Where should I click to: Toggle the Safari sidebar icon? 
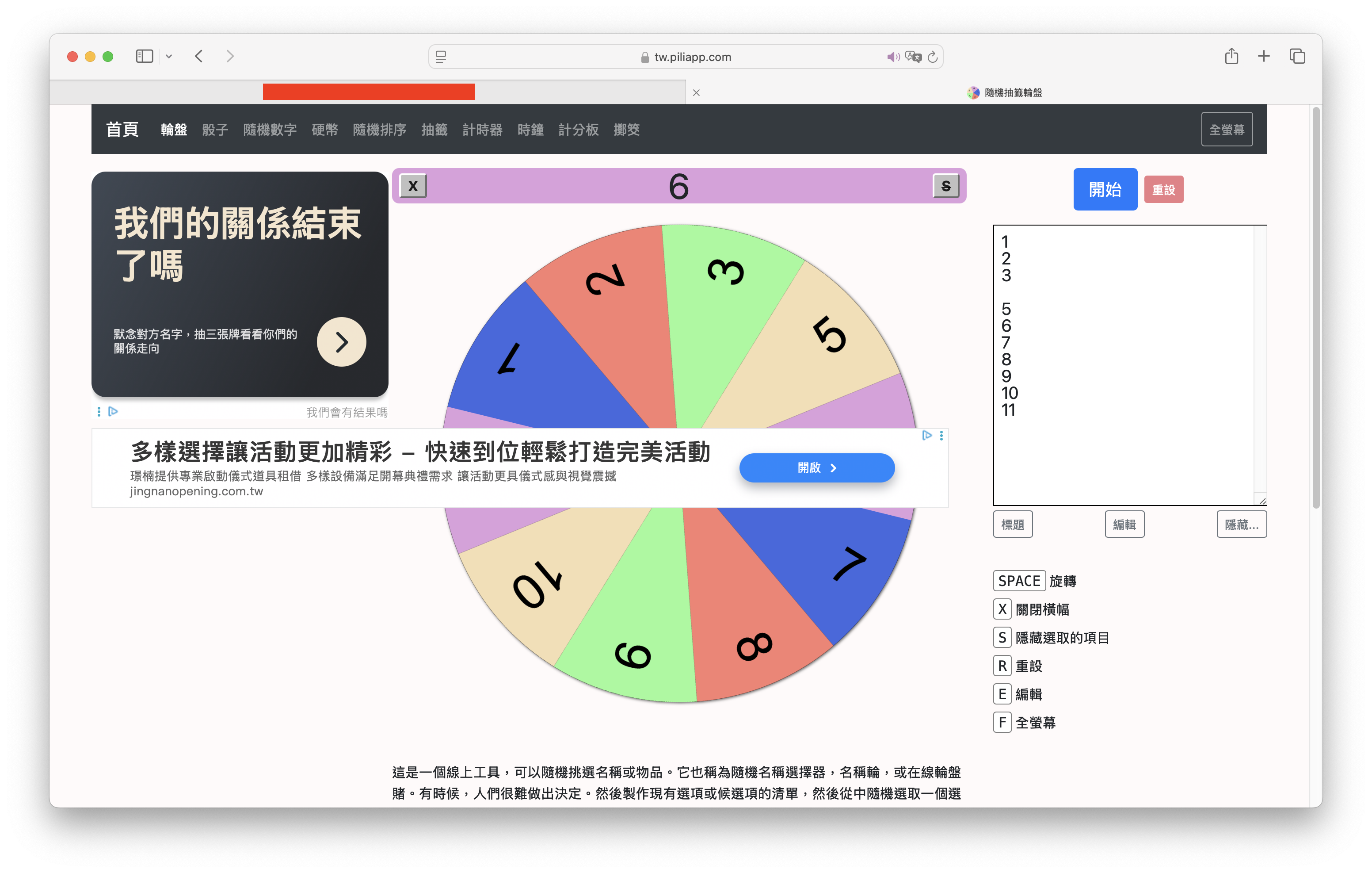(144, 57)
